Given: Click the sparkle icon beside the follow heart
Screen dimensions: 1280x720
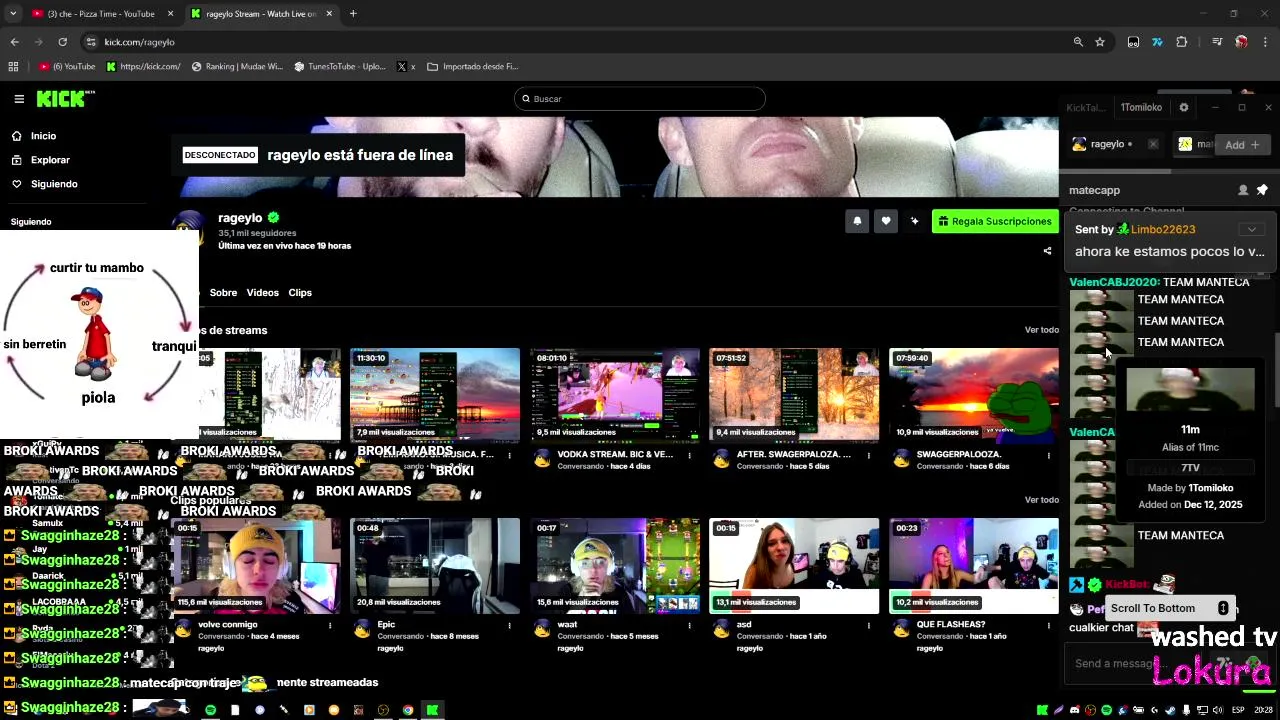Looking at the screenshot, I should click(x=914, y=221).
